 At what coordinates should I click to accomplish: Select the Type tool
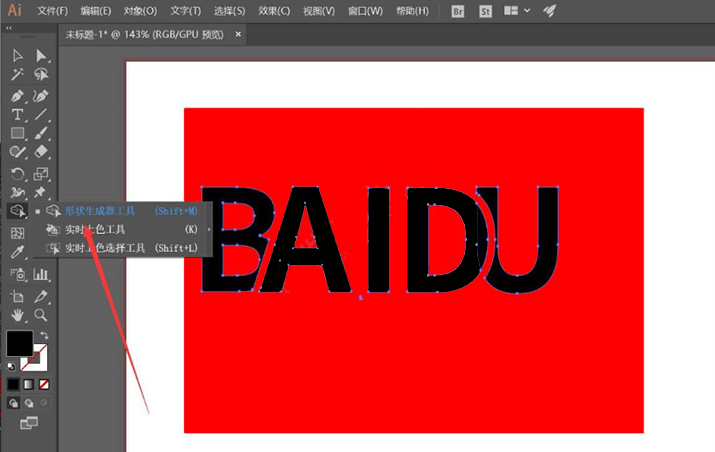tap(17, 114)
